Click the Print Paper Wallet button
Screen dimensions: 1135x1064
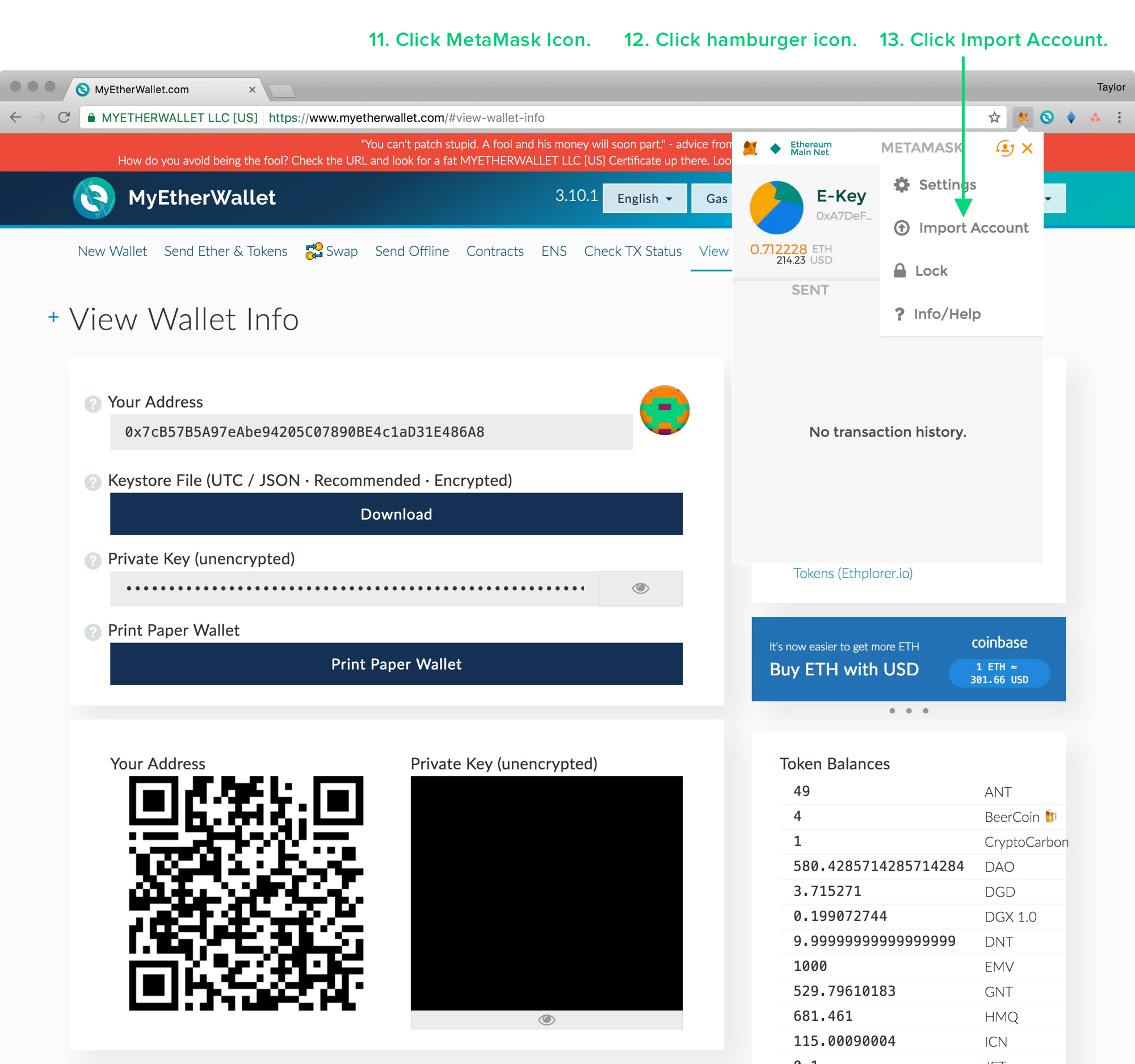pos(396,664)
